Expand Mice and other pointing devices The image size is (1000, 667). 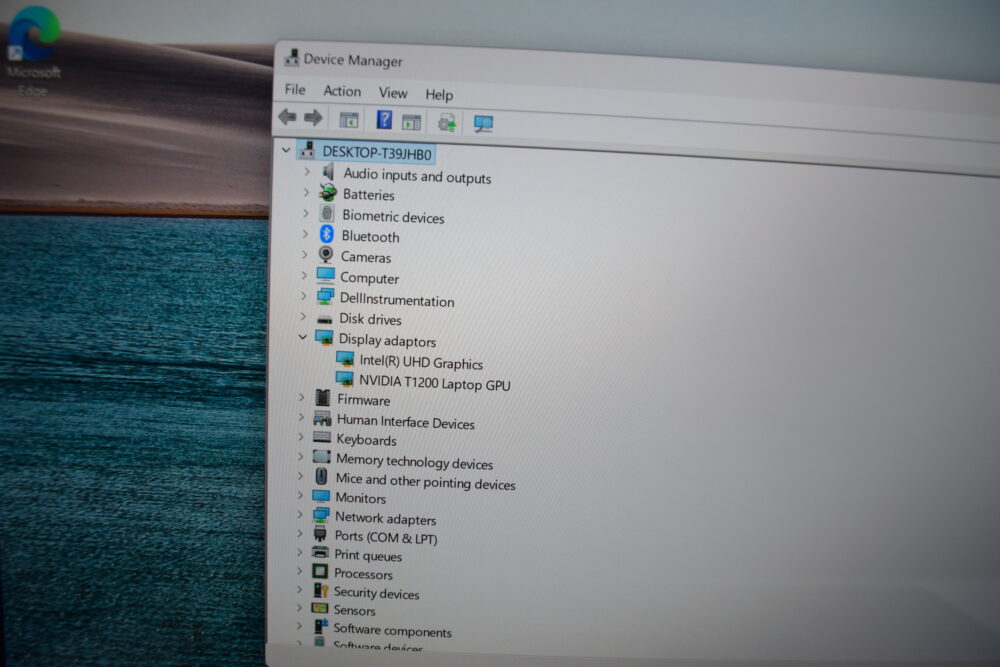300,476
